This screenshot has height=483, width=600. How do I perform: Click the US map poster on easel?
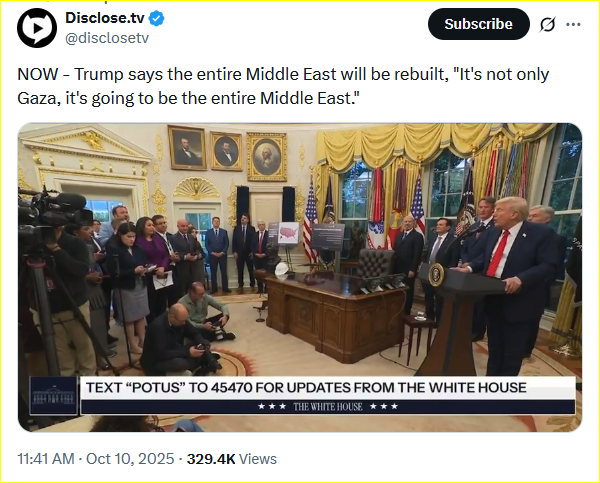(289, 233)
